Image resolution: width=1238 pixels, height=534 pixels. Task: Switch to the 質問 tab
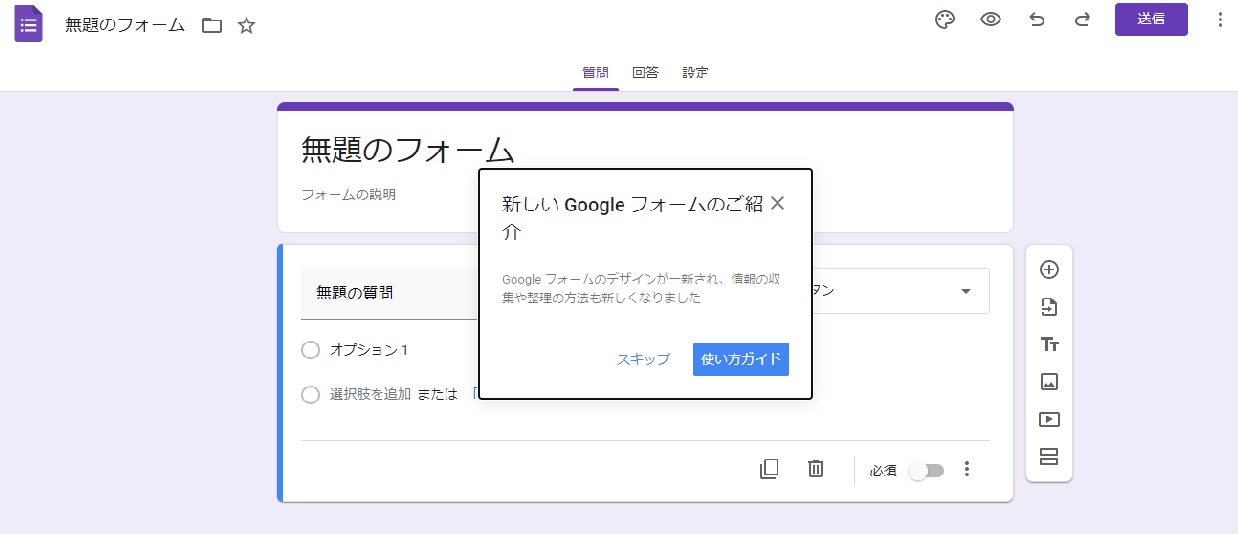point(596,73)
